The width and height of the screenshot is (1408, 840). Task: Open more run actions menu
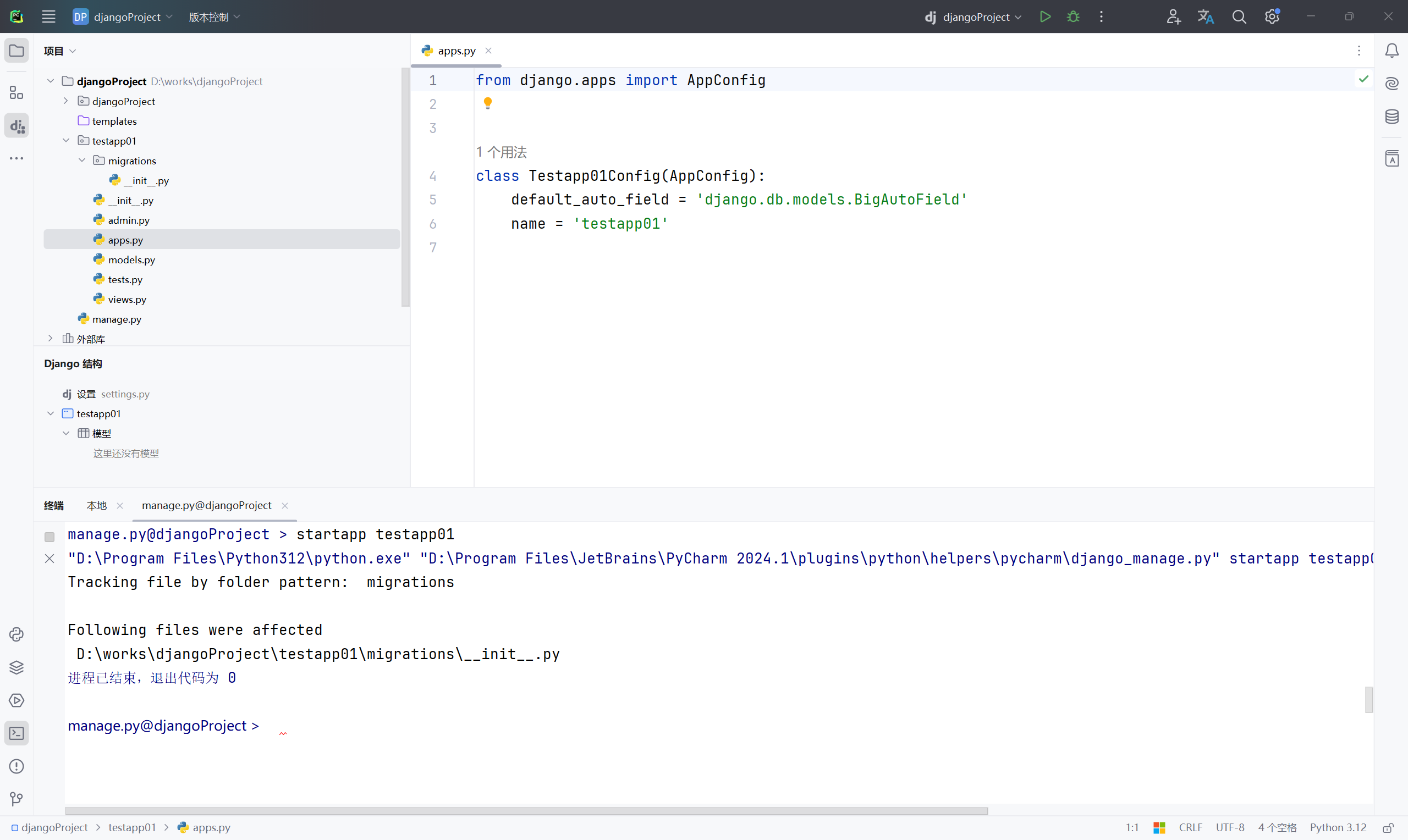click(x=1101, y=16)
